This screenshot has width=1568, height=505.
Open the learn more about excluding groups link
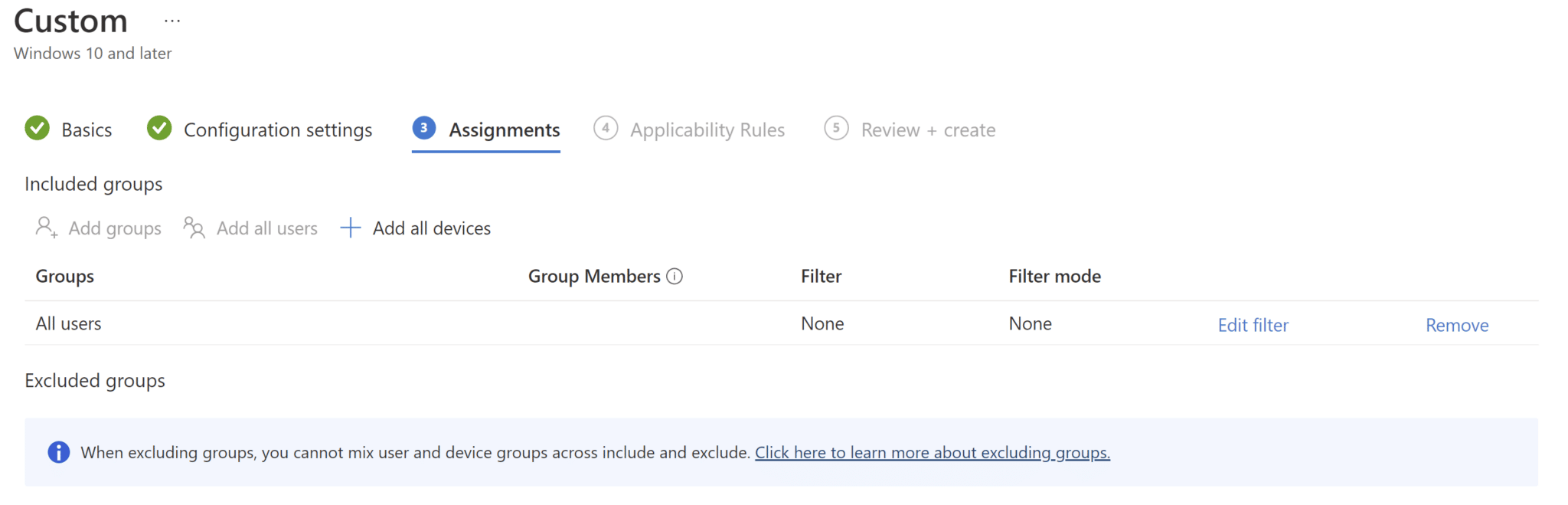[933, 452]
